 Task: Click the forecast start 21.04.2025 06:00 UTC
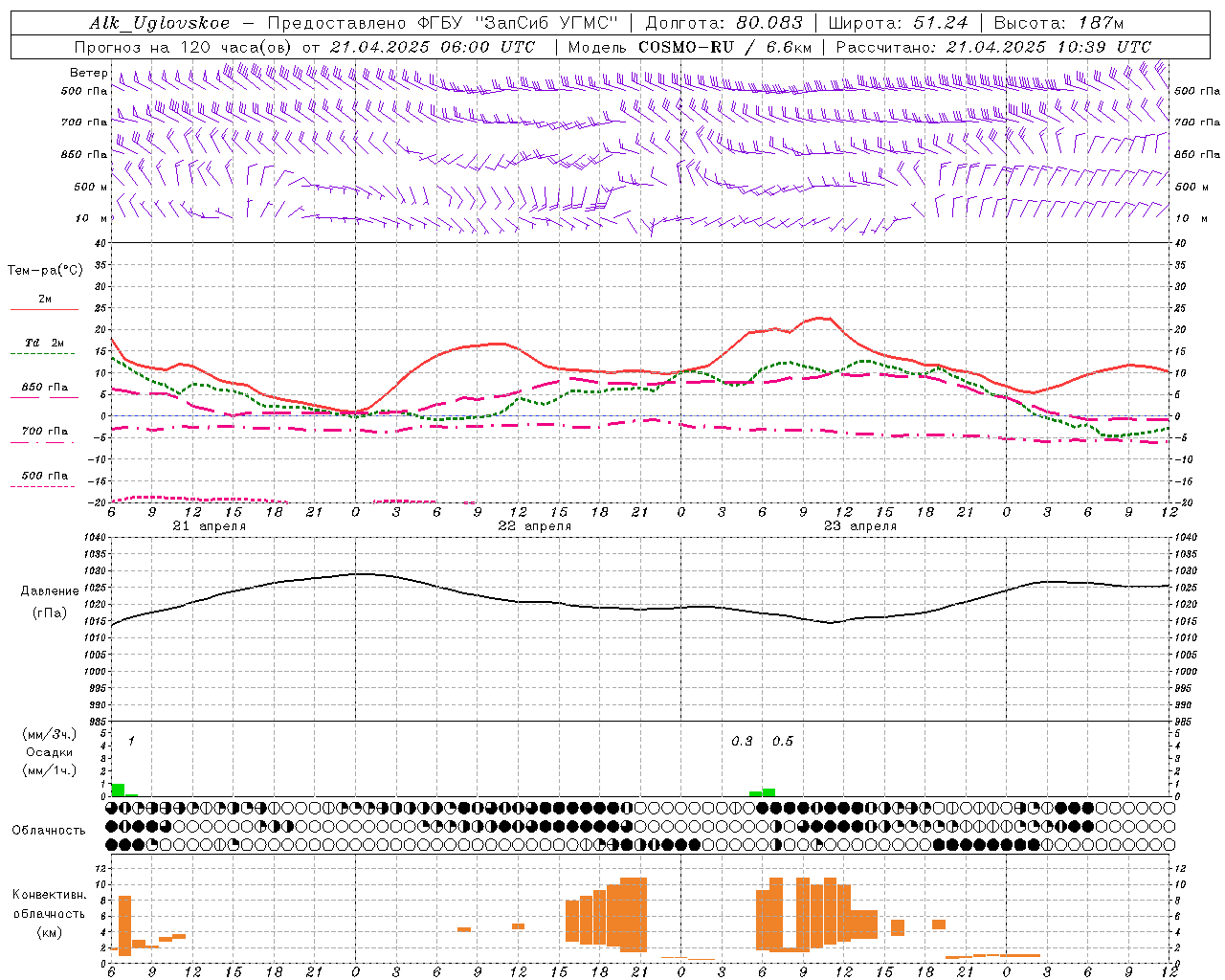click(x=433, y=47)
